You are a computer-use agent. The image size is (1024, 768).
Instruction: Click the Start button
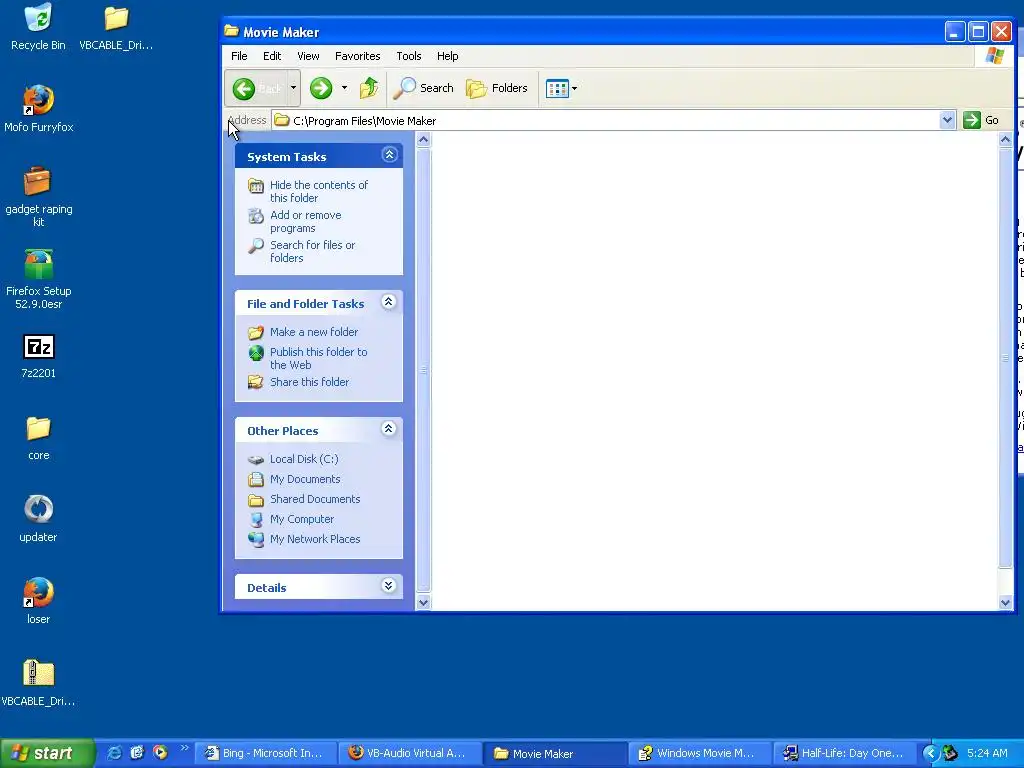(x=46, y=754)
